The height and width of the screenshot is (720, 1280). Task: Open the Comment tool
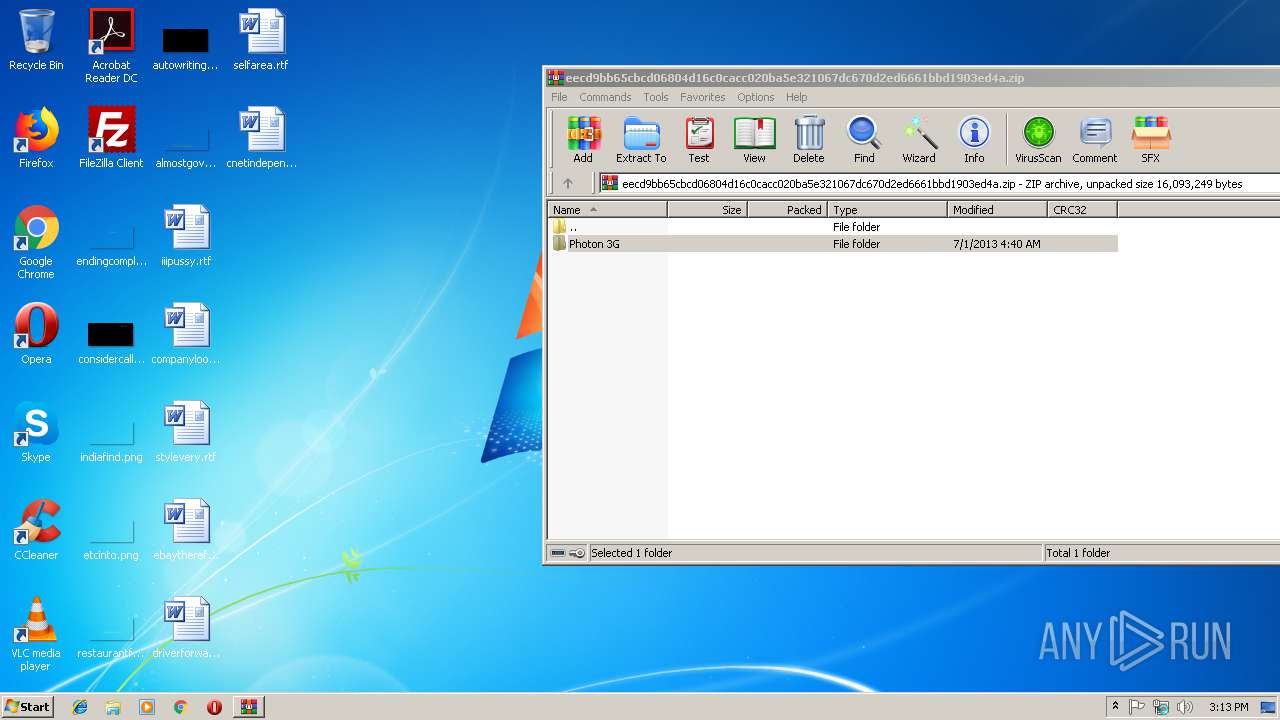point(1095,139)
